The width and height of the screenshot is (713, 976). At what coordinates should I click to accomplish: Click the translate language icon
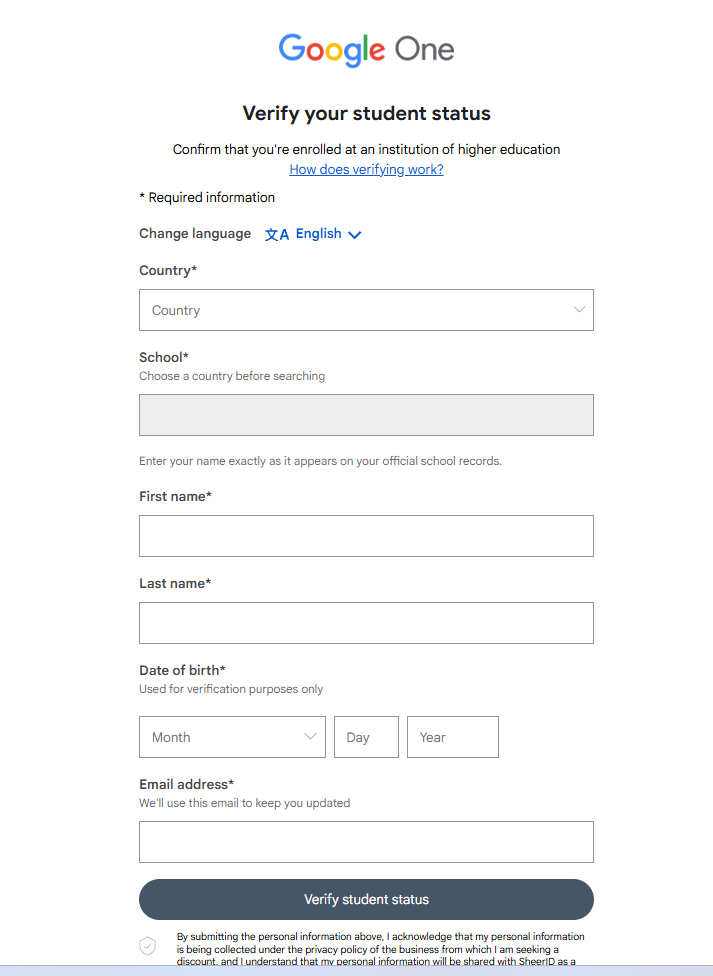tap(276, 235)
